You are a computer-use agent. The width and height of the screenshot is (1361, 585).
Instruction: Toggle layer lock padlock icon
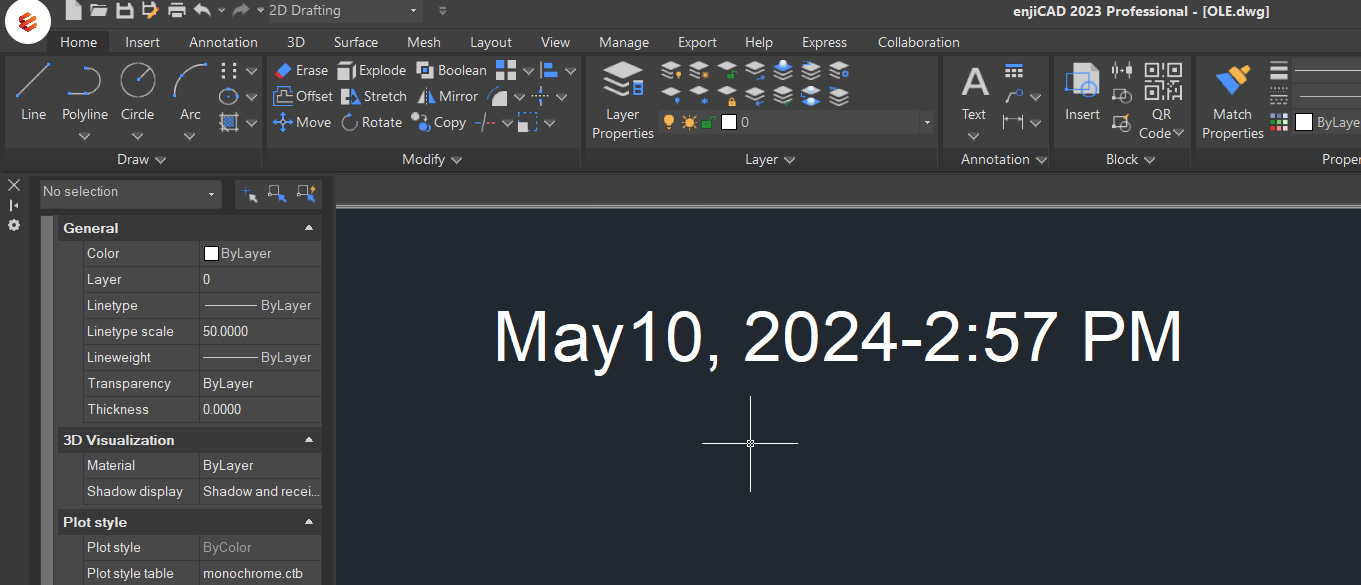(708, 122)
